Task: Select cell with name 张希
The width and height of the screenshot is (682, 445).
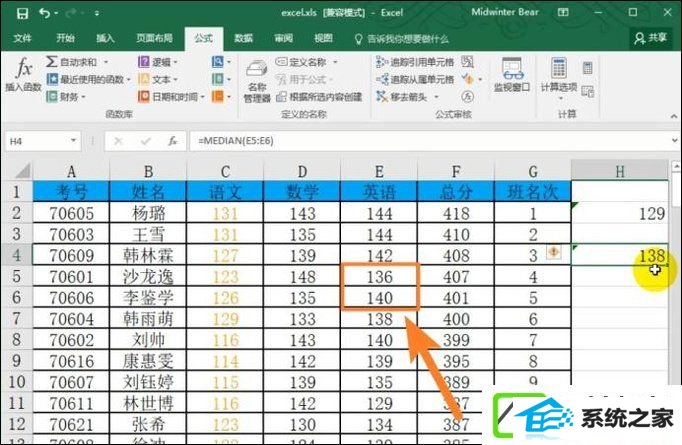Action: click(x=148, y=424)
